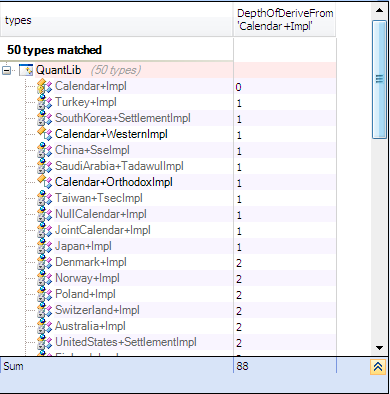The height and width of the screenshot is (394, 390).
Task: Click the UnitedStates+SettlementImpl class icon
Action: (45, 342)
